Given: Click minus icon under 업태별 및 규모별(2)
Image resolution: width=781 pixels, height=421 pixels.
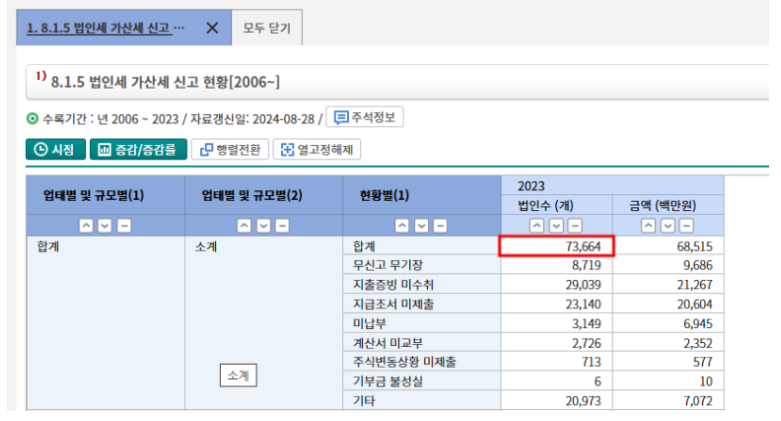Looking at the screenshot, I should pyautogui.click(x=282, y=226).
